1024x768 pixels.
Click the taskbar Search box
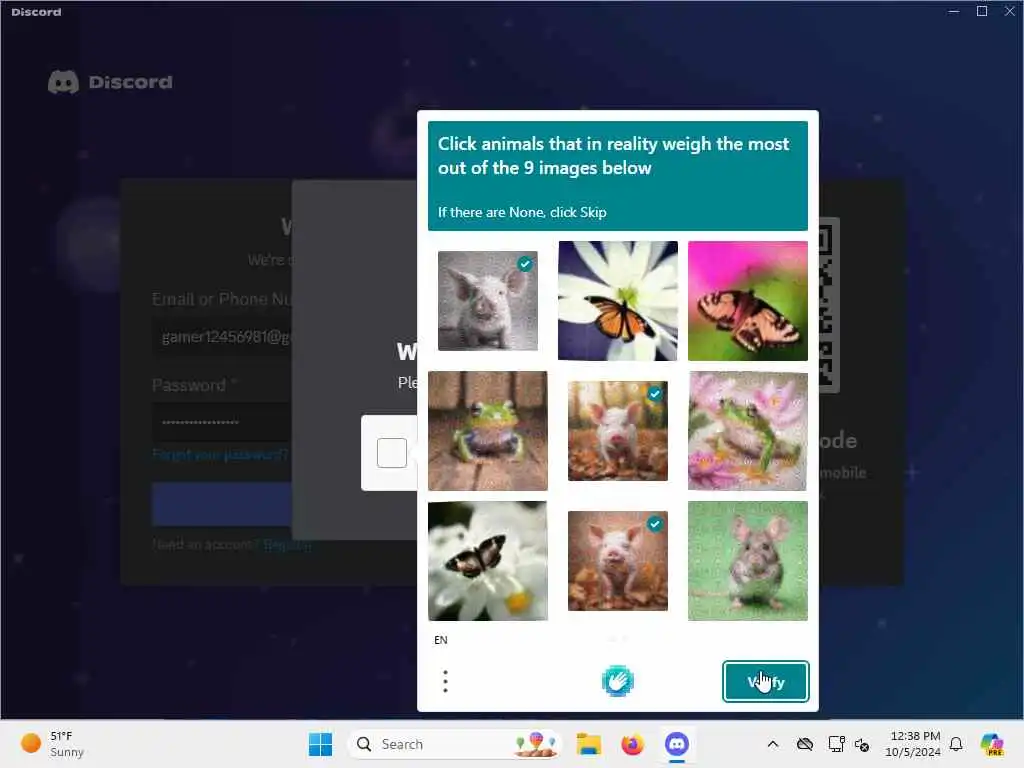coord(455,744)
